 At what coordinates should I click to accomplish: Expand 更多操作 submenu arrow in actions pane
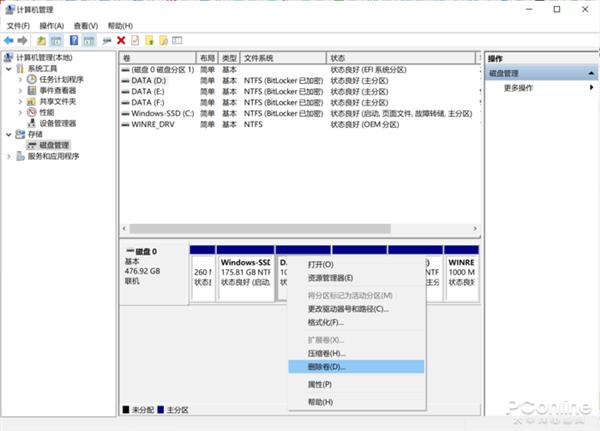click(591, 88)
